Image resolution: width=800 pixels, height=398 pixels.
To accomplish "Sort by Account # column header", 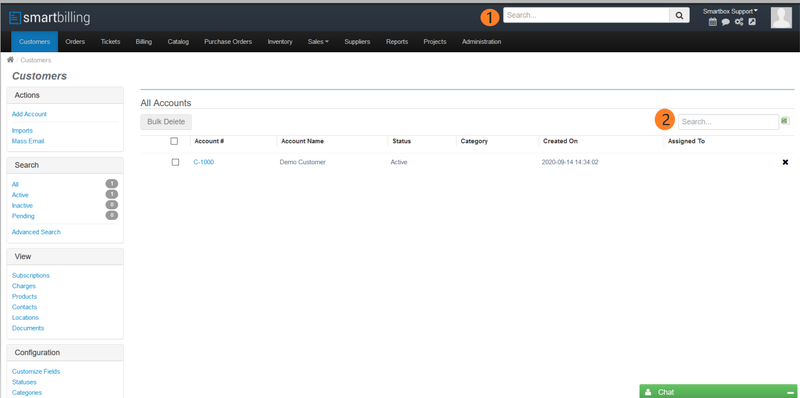I will coord(209,141).
